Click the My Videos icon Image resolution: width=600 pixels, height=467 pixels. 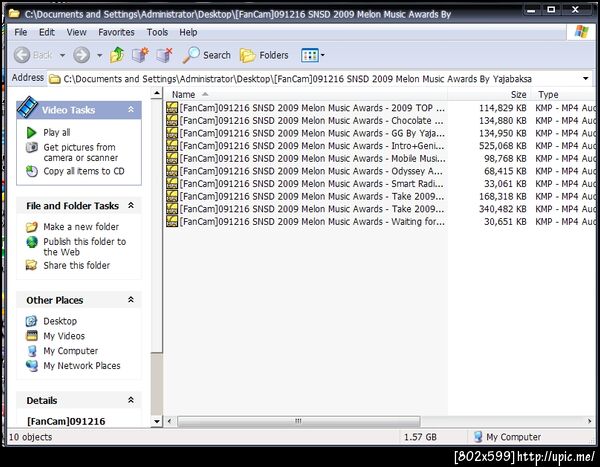click(x=31, y=336)
